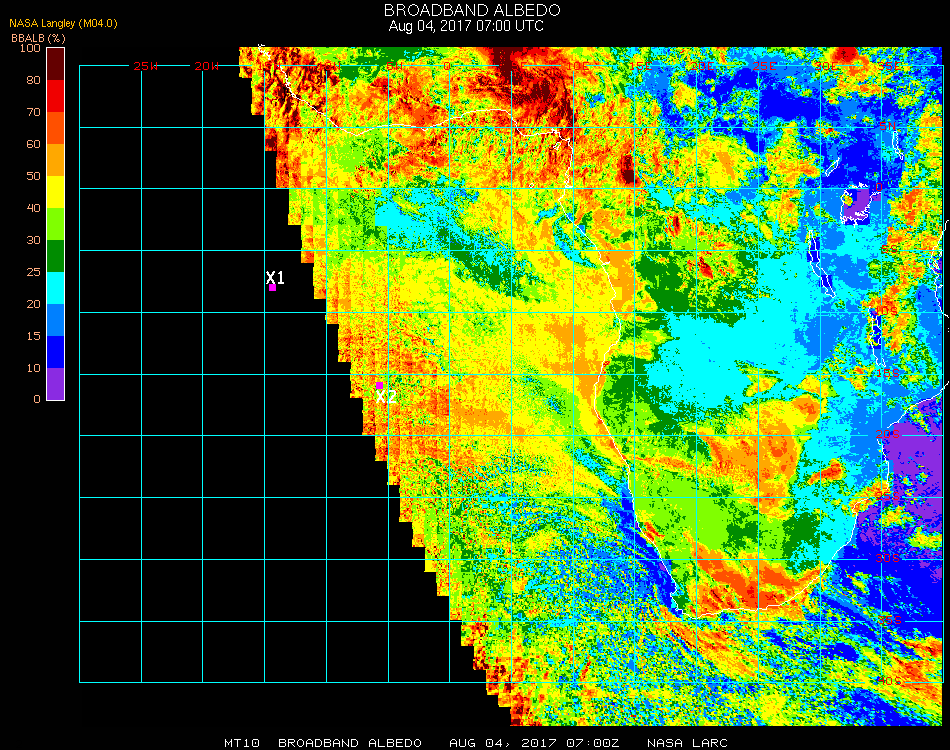Click the dark green 25–30% legend swatch
The width and height of the screenshot is (950, 750).
(x=56, y=255)
